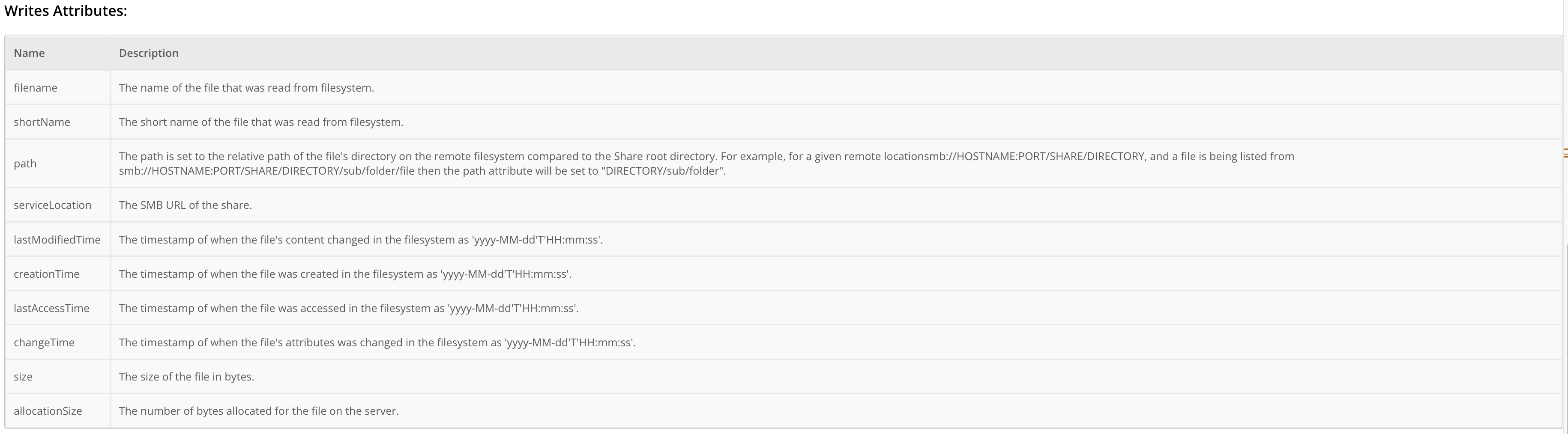The width and height of the screenshot is (1568, 434).
Task: Click the Description column header
Action: [x=149, y=53]
